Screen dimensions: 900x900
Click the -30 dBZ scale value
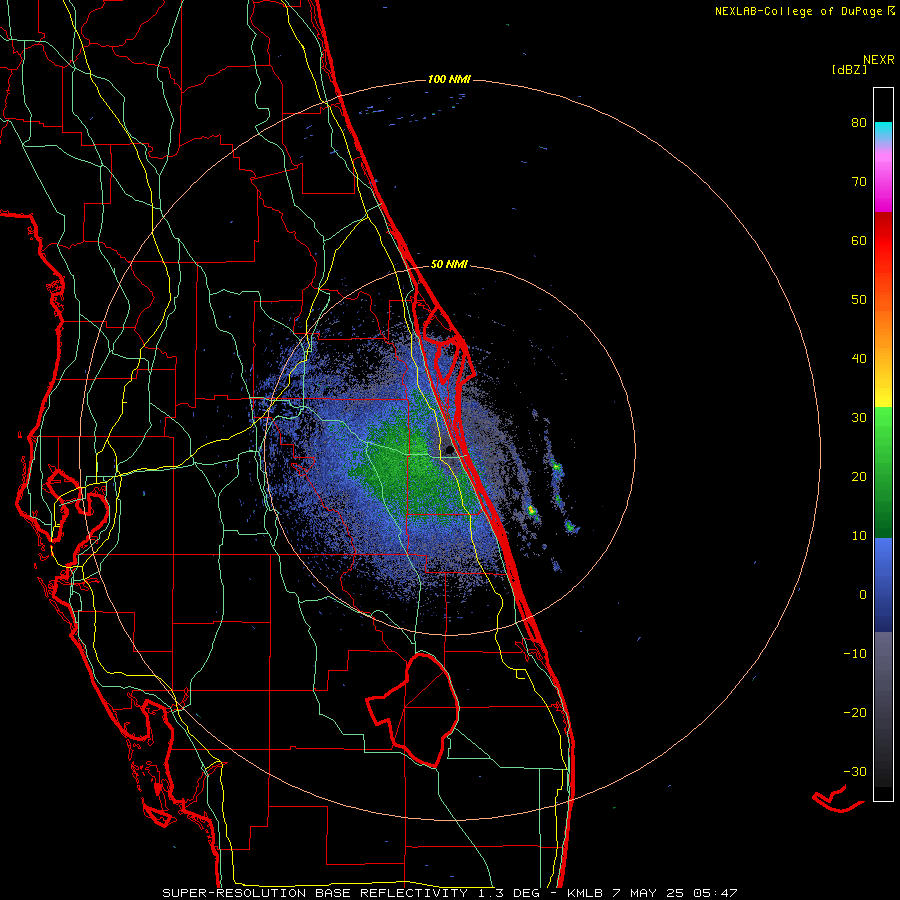coord(855,771)
